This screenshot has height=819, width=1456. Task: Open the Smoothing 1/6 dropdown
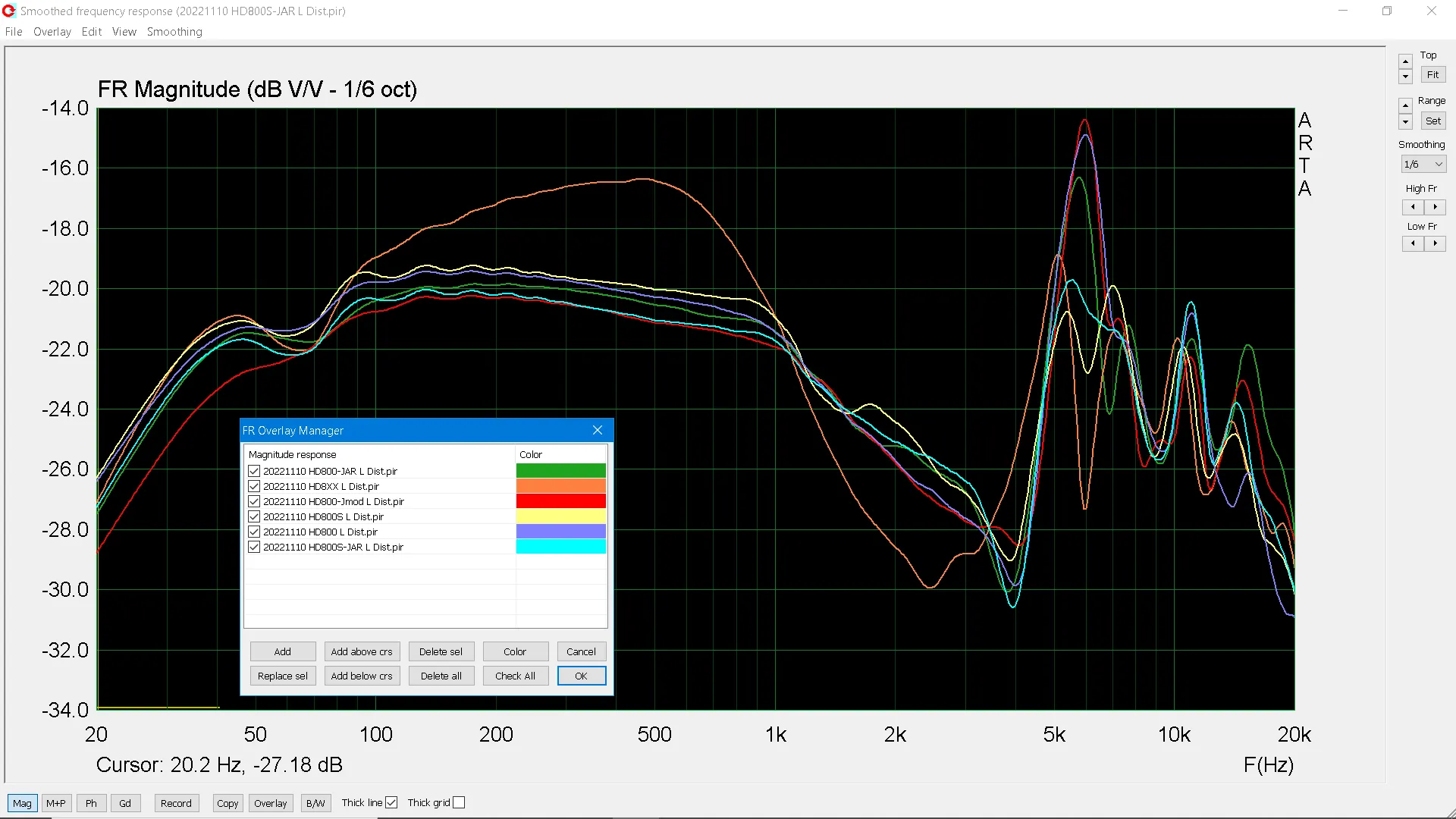pos(1423,164)
